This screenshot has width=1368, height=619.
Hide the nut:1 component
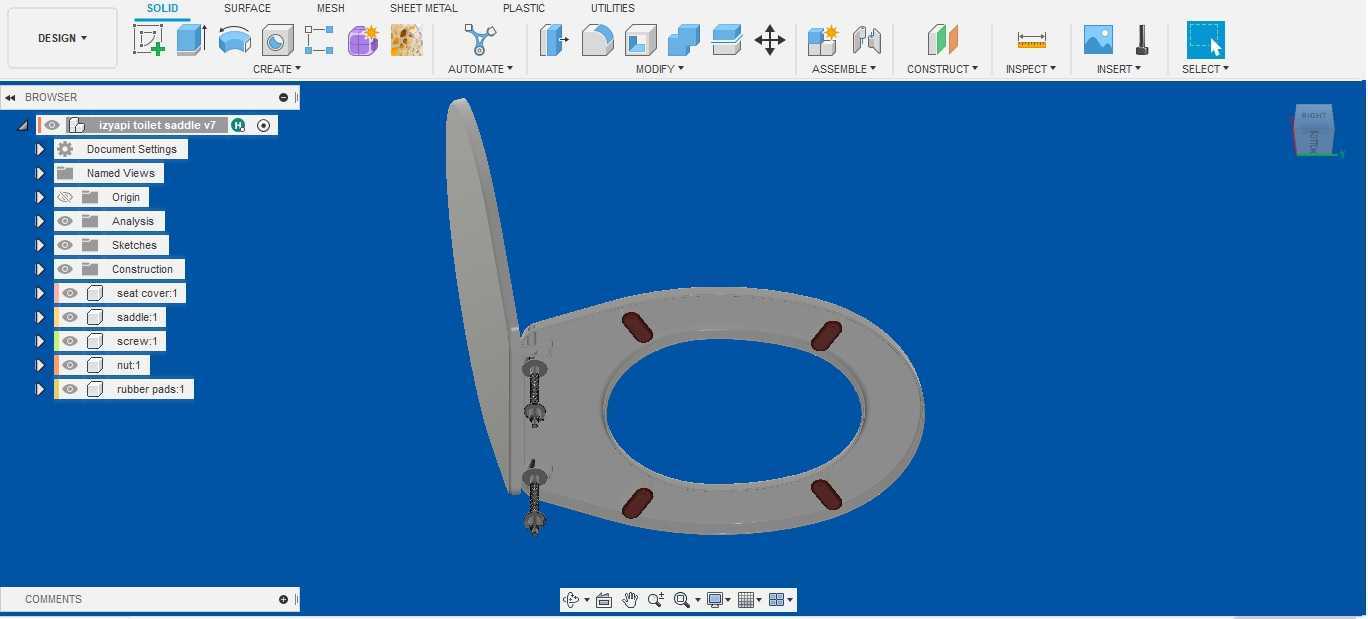tap(70, 365)
